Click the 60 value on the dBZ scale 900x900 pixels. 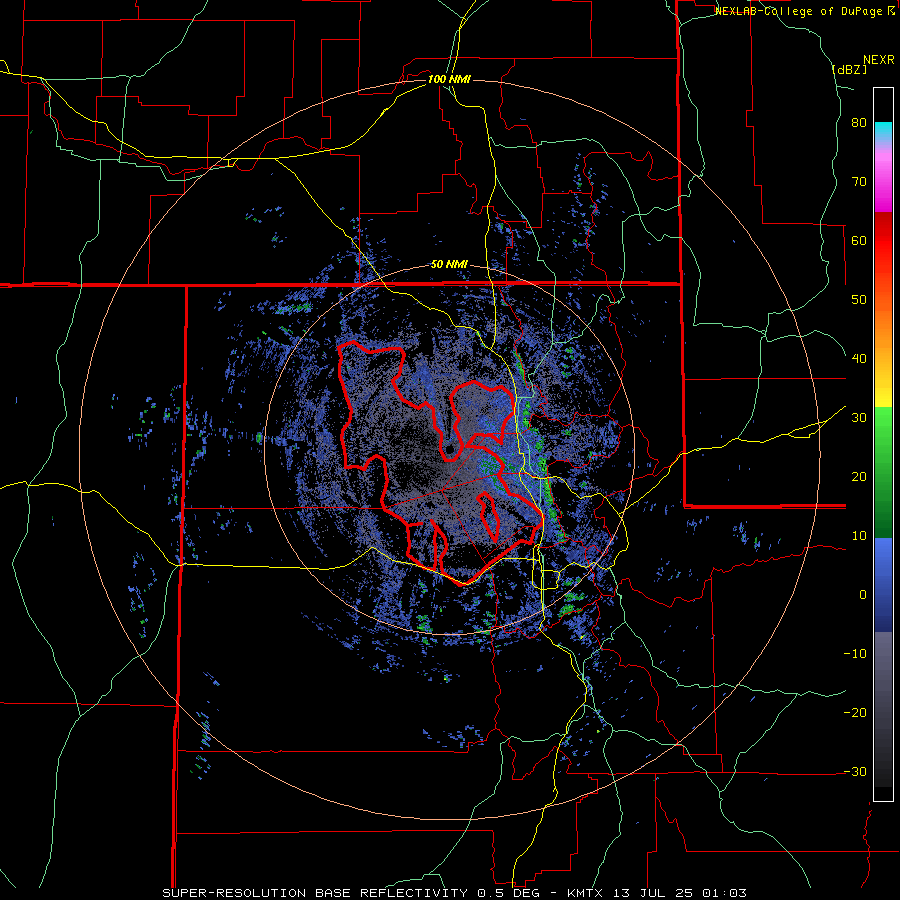coord(859,240)
